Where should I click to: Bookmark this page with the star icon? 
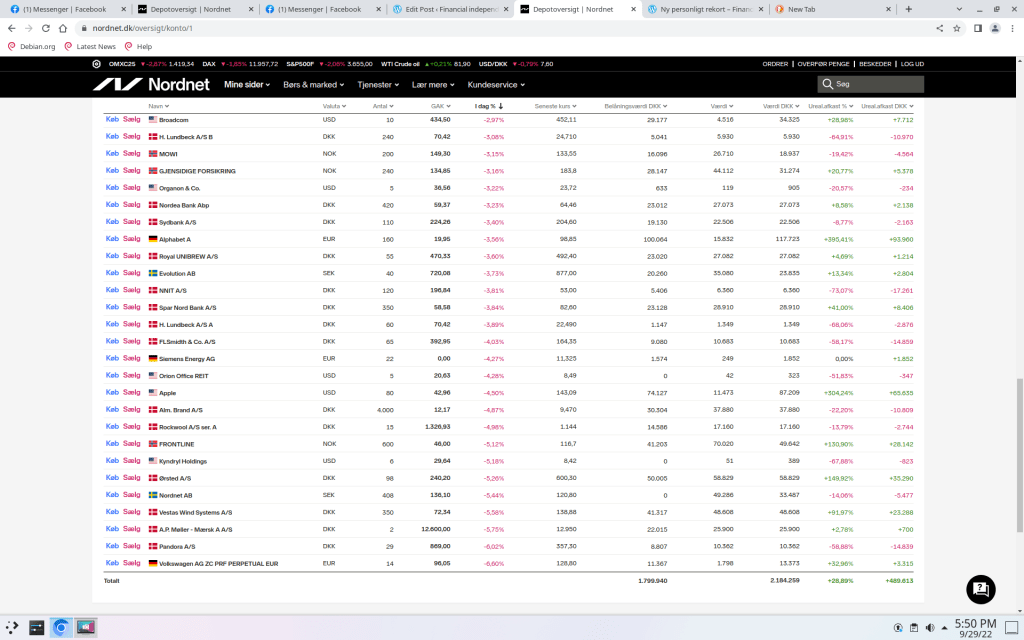coord(957,28)
